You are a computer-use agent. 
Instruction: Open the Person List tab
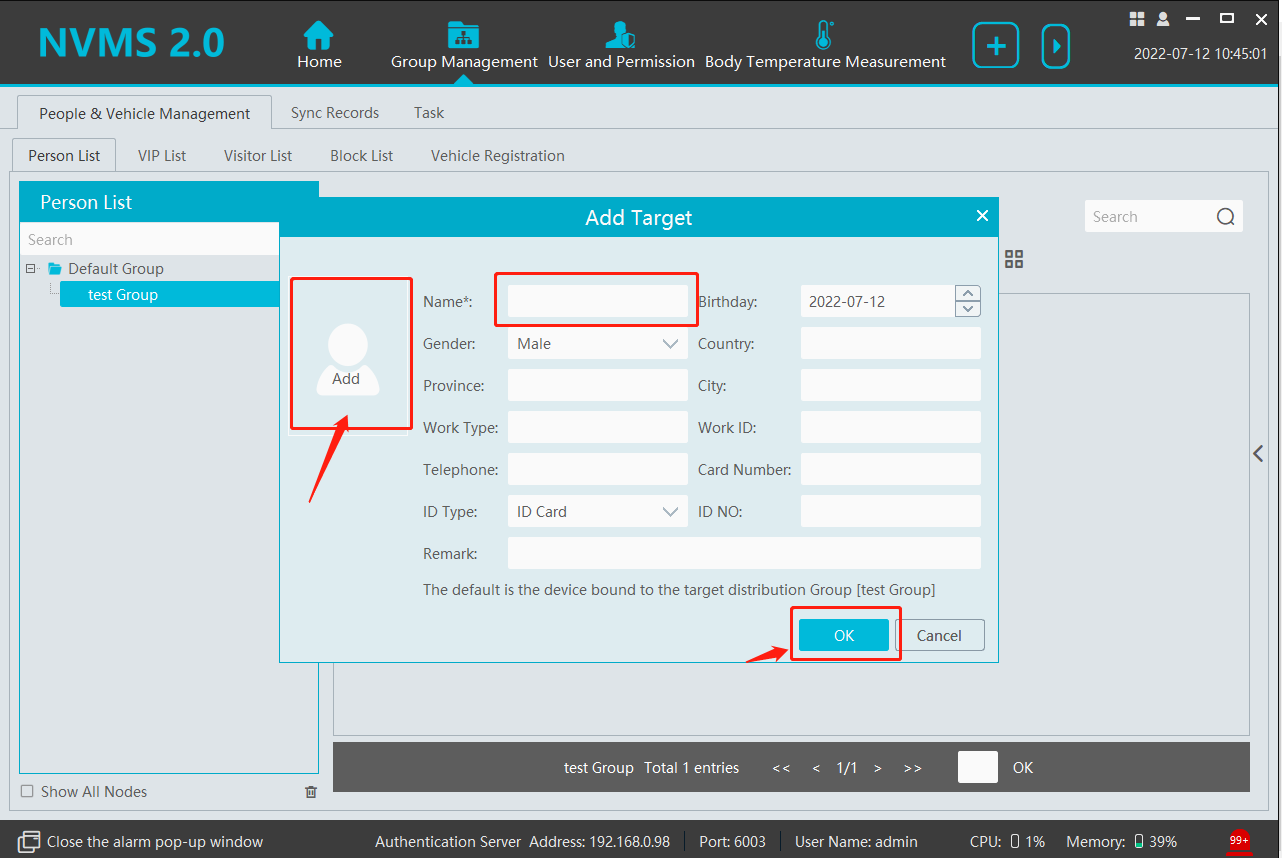64,155
